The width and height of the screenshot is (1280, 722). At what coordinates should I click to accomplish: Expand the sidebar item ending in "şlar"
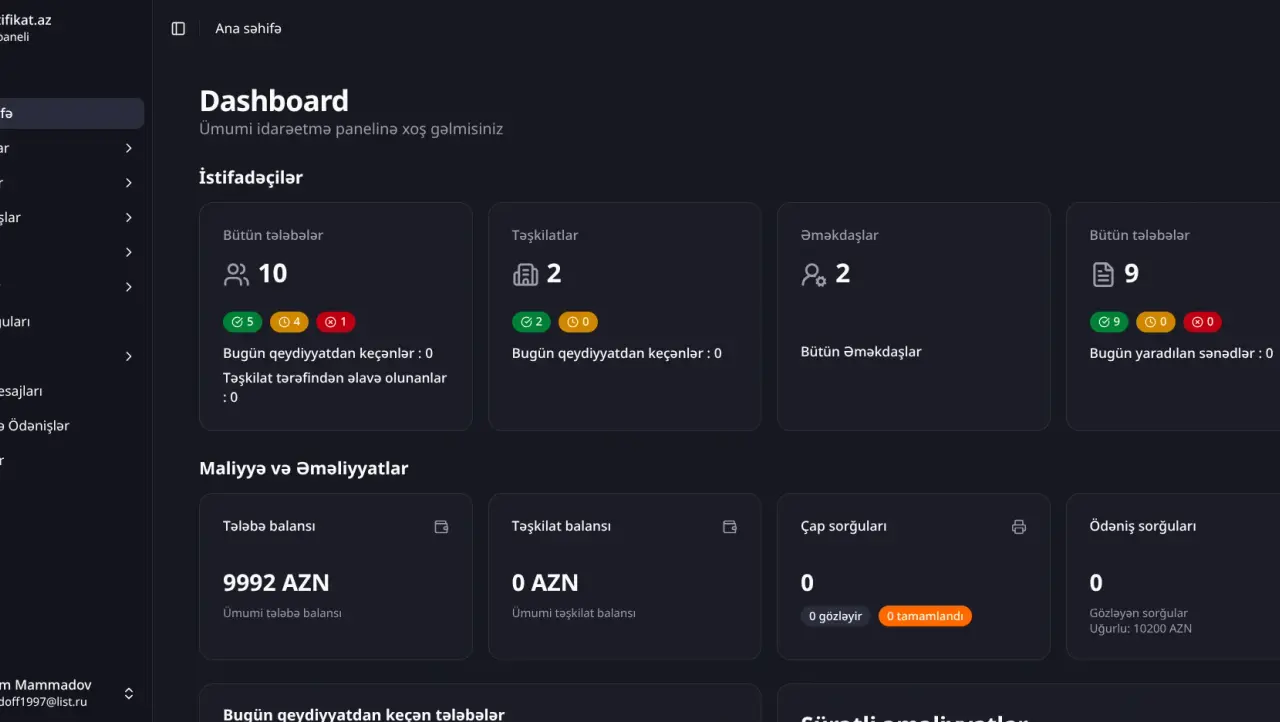[65, 217]
